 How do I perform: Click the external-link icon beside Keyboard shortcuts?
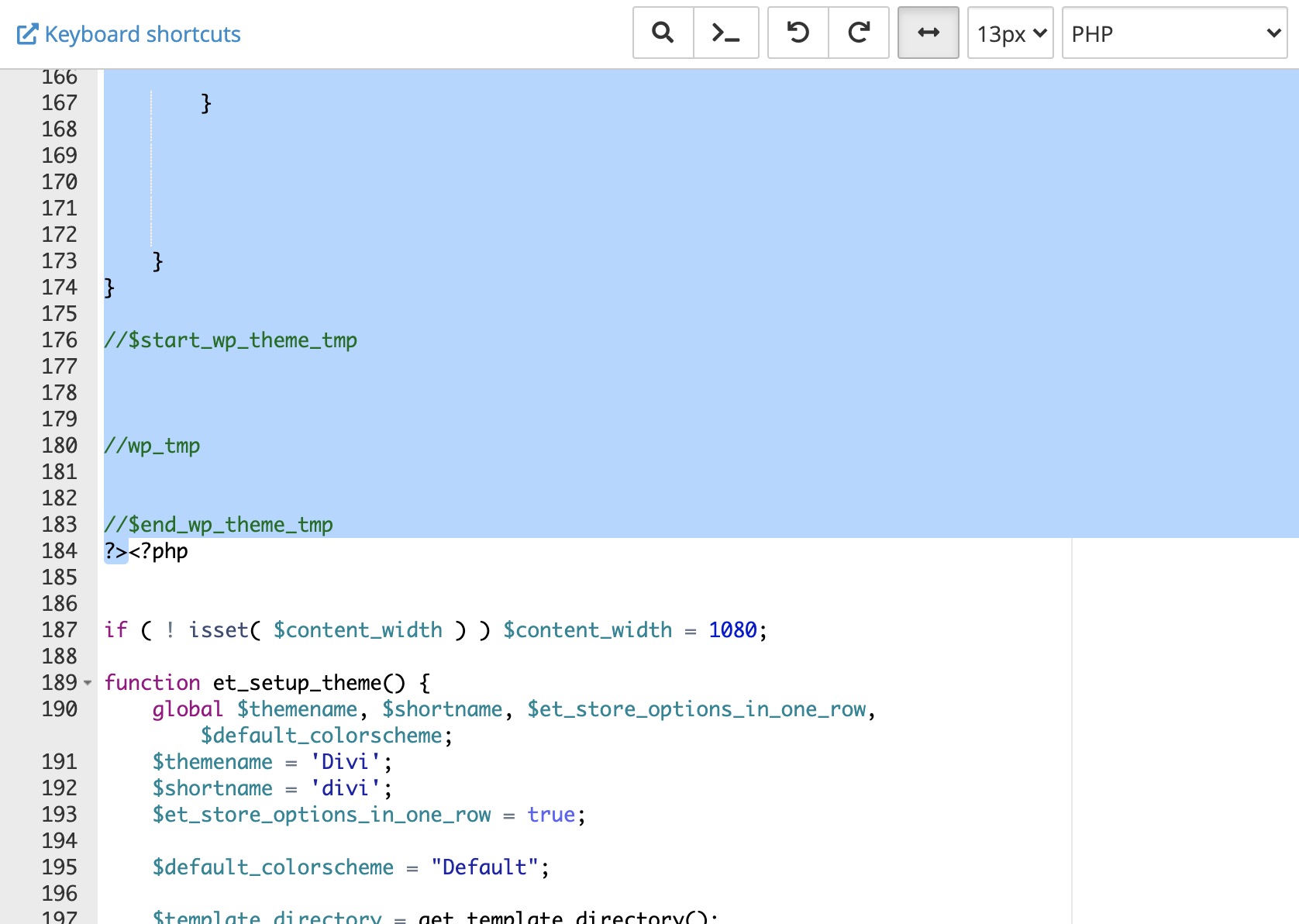[x=27, y=34]
